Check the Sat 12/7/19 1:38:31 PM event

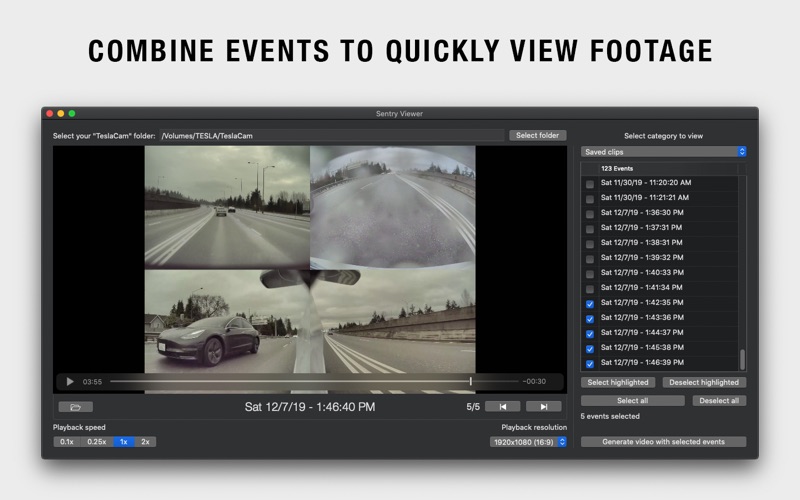[x=590, y=244]
